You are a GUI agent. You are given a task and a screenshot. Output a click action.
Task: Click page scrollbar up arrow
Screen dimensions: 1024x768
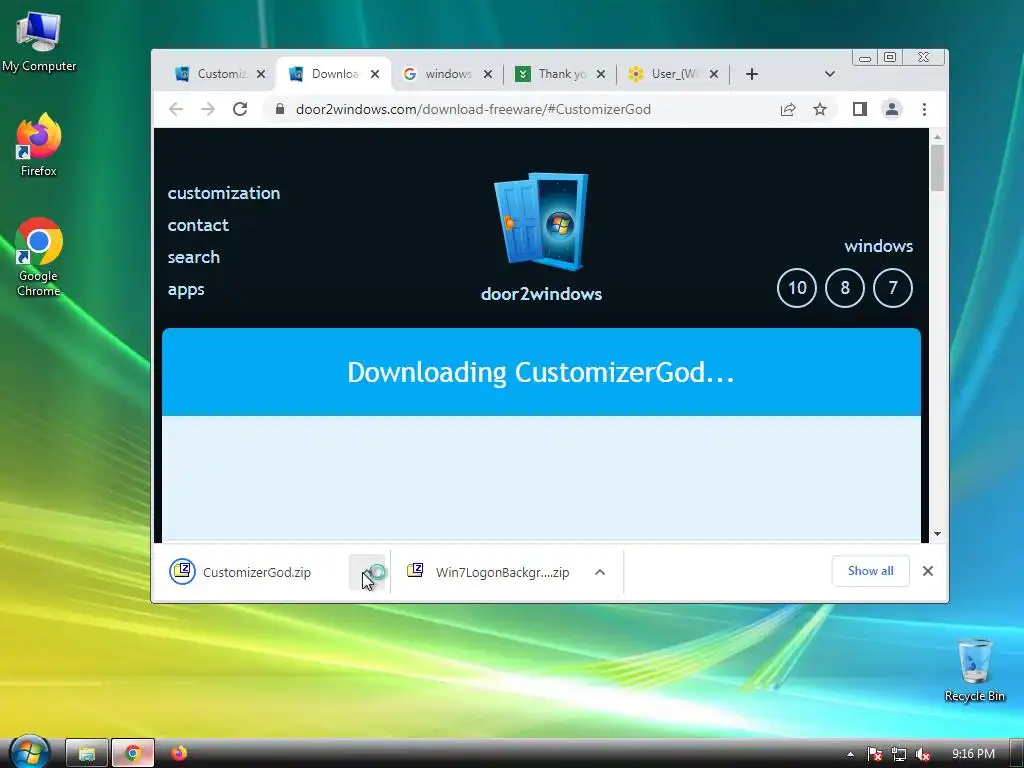pos(938,136)
